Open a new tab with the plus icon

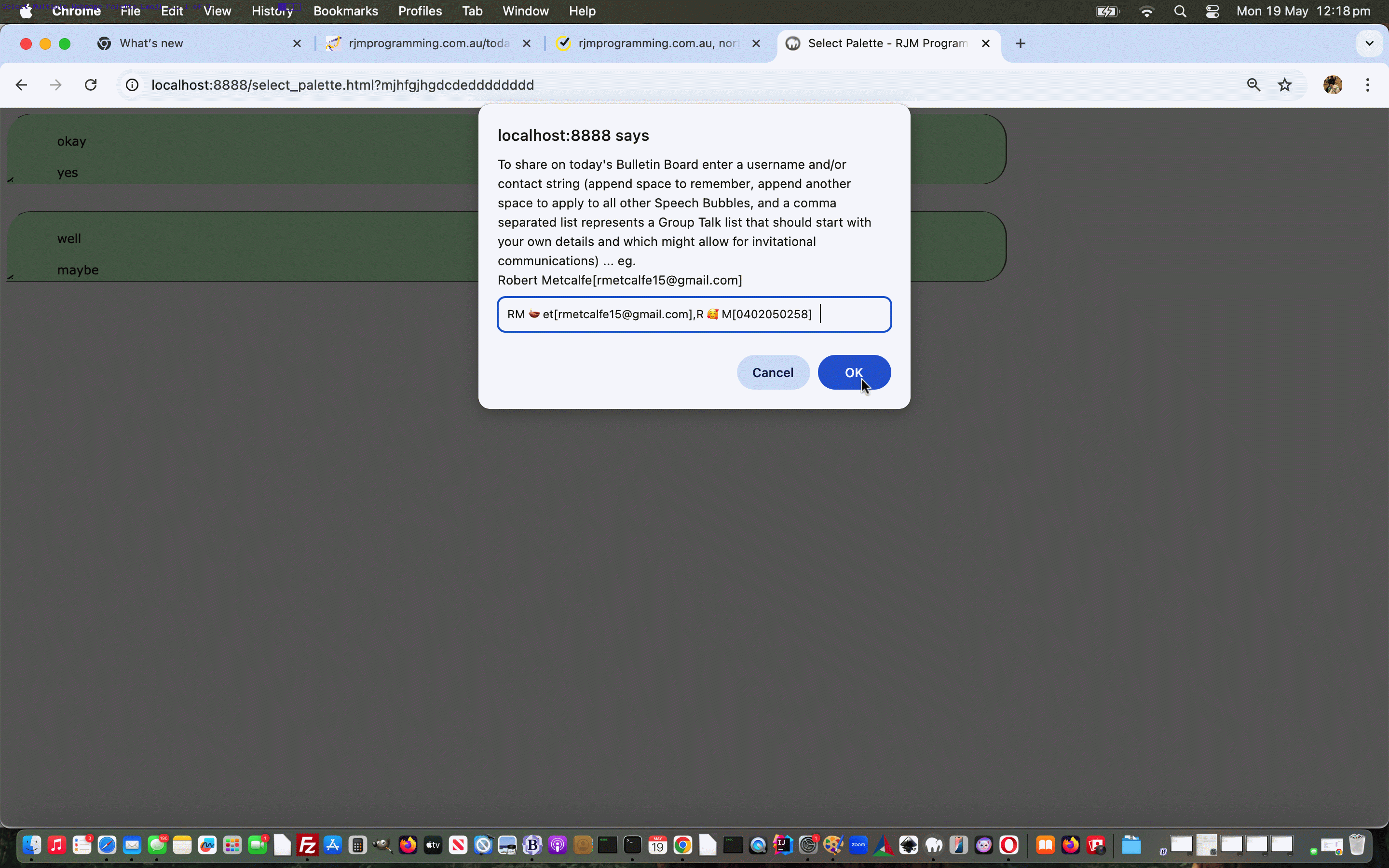point(1020,43)
